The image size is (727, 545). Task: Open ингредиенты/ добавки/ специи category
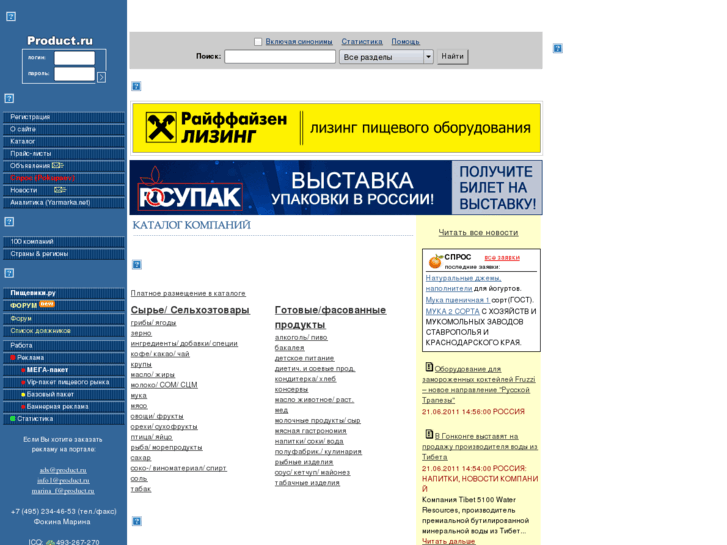[184, 343]
